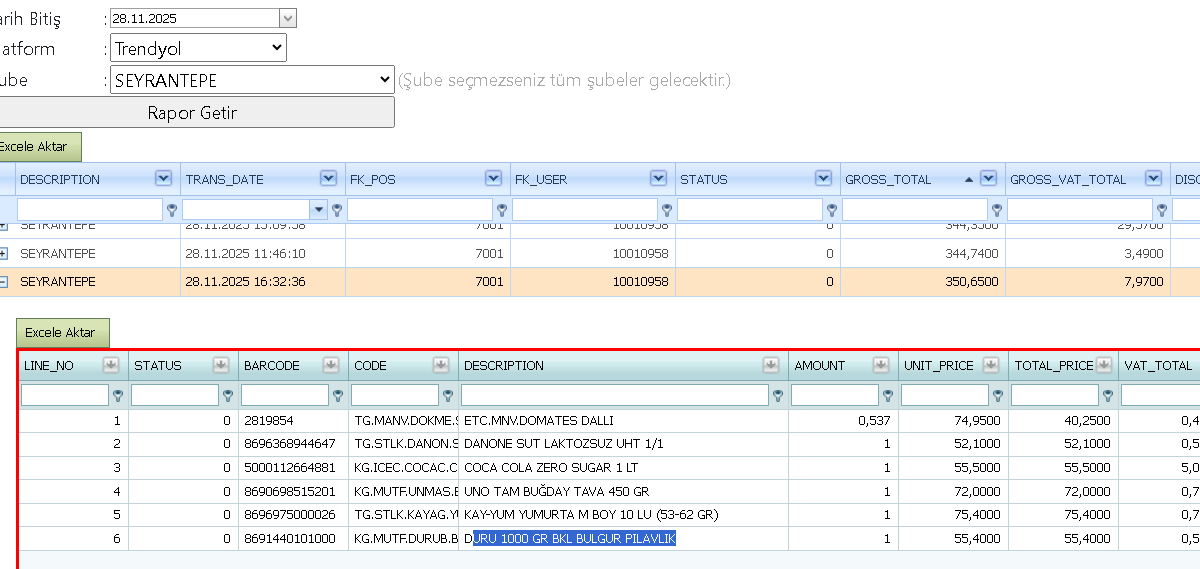Viewport: 1200px width, 569px height.
Task: Click funnel icon beside FK_USER filter box
Action: tap(667, 210)
